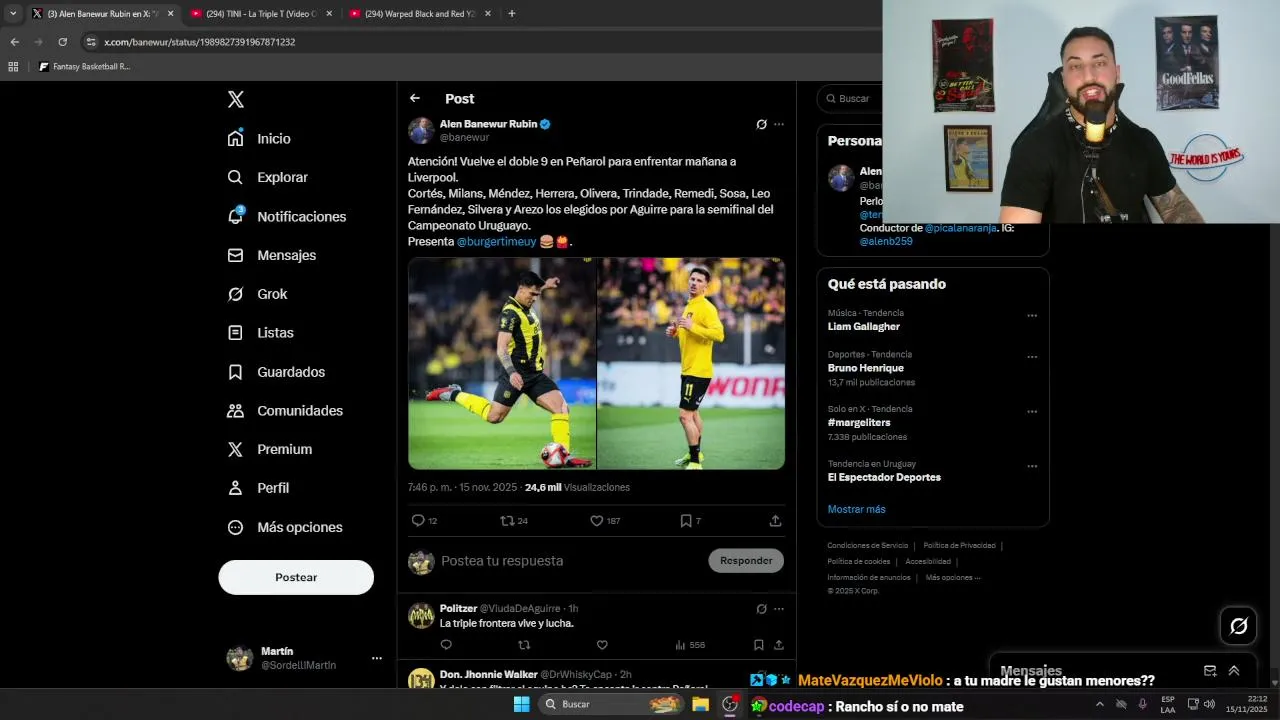Open Premium in the sidebar
The width and height of the screenshot is (1280, 720).
click(x=269, y=449)
